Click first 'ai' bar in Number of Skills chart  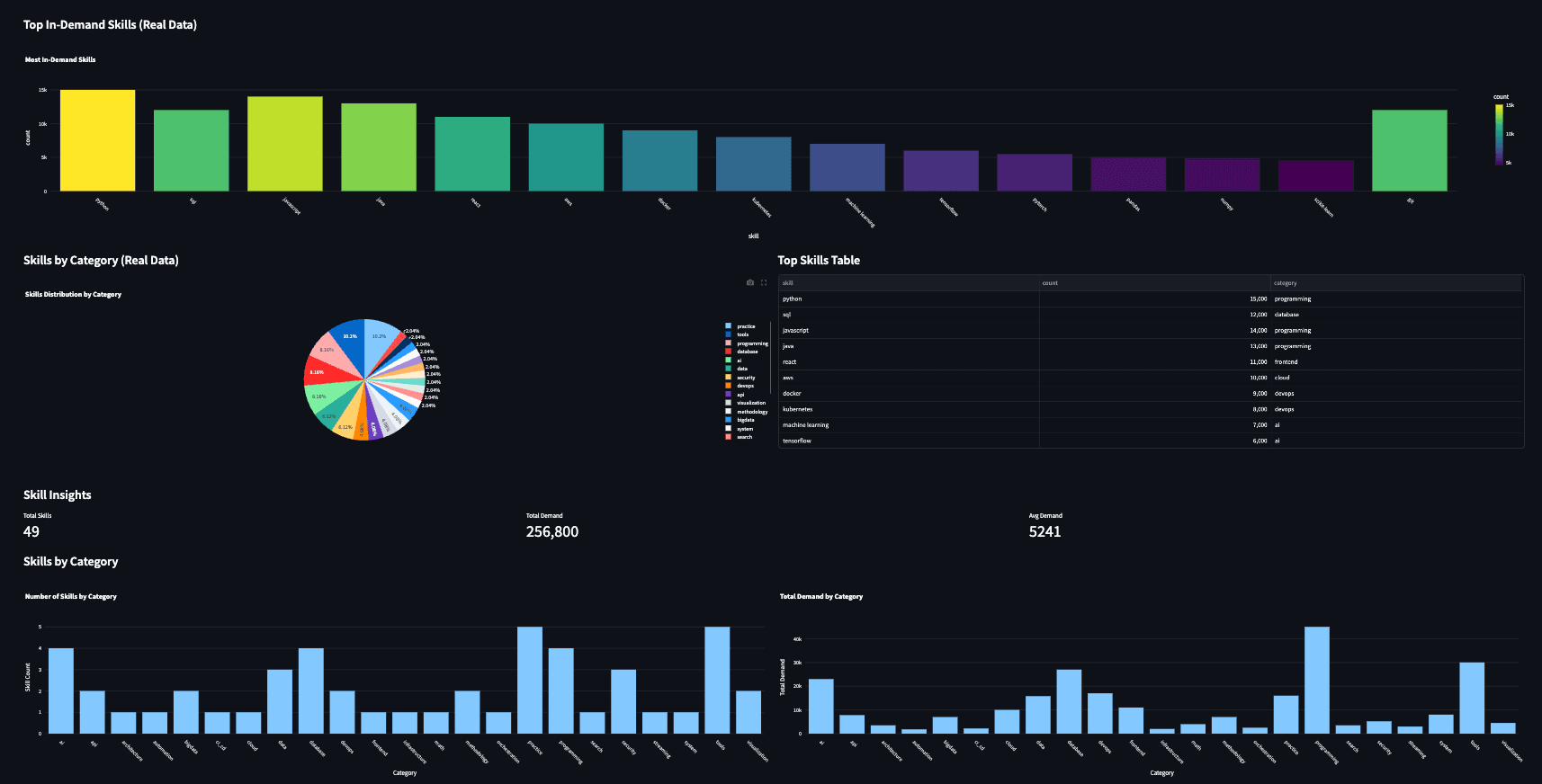click(61, 690)
